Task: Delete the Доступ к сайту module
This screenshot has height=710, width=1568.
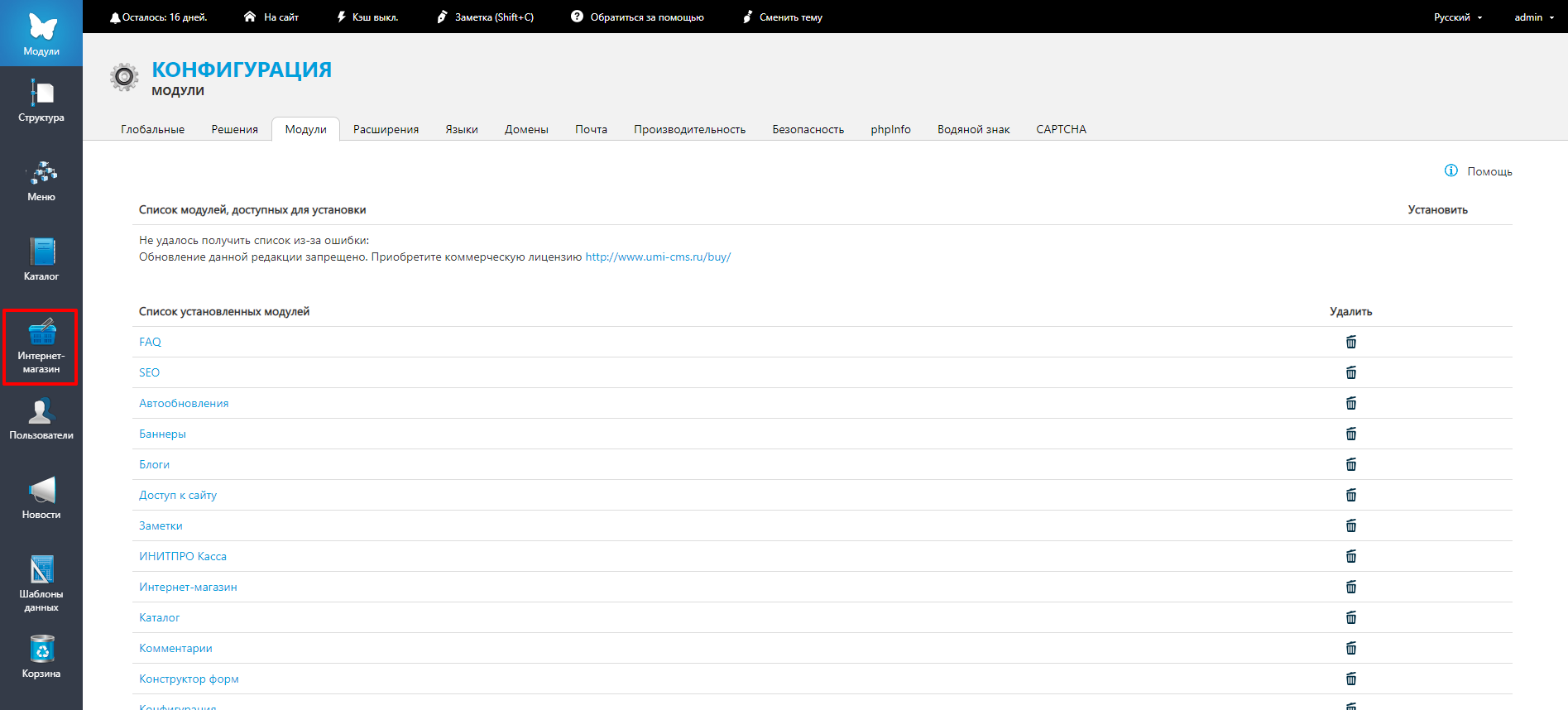Action: pyautogui.click(x=1351, y=495)
